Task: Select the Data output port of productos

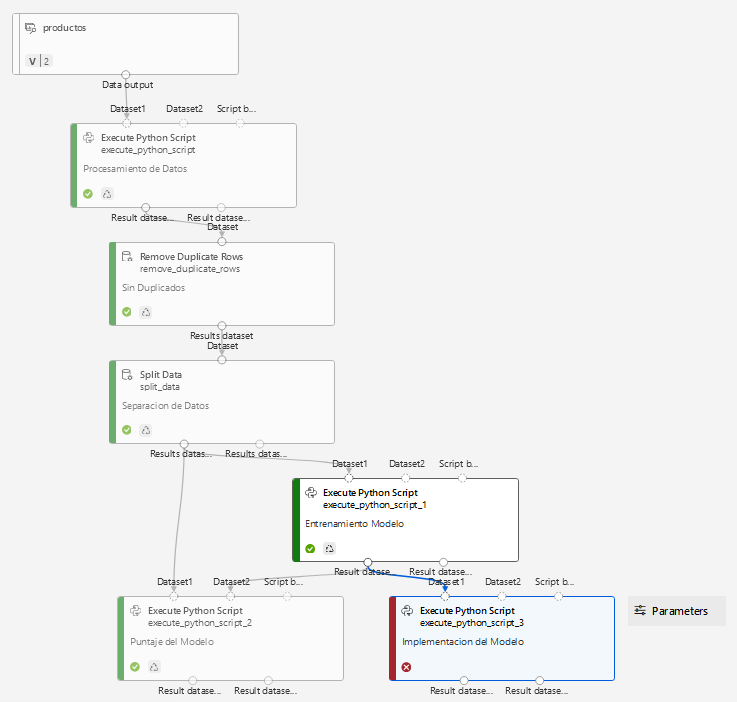Action: click(126, 74)
